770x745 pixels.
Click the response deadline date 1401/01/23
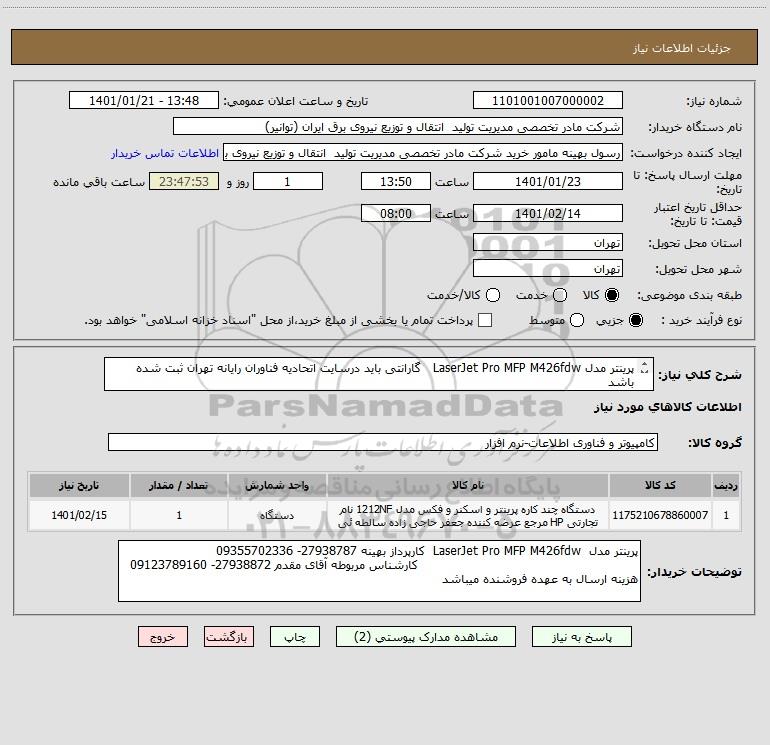click(548, 182)
